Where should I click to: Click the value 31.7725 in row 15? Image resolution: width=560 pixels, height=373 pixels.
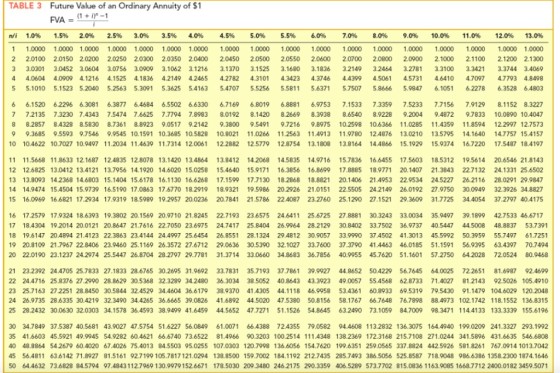point(442,199)
